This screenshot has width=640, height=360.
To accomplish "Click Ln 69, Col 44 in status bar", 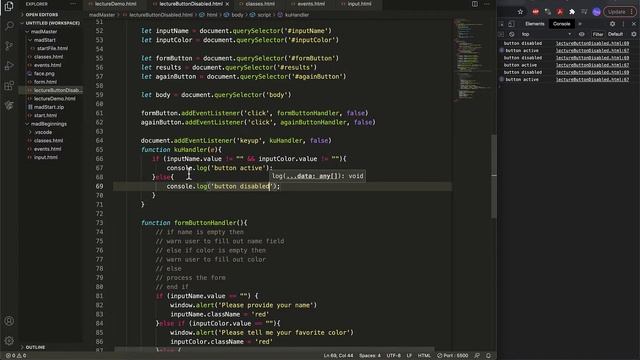I will click(338, 356).
